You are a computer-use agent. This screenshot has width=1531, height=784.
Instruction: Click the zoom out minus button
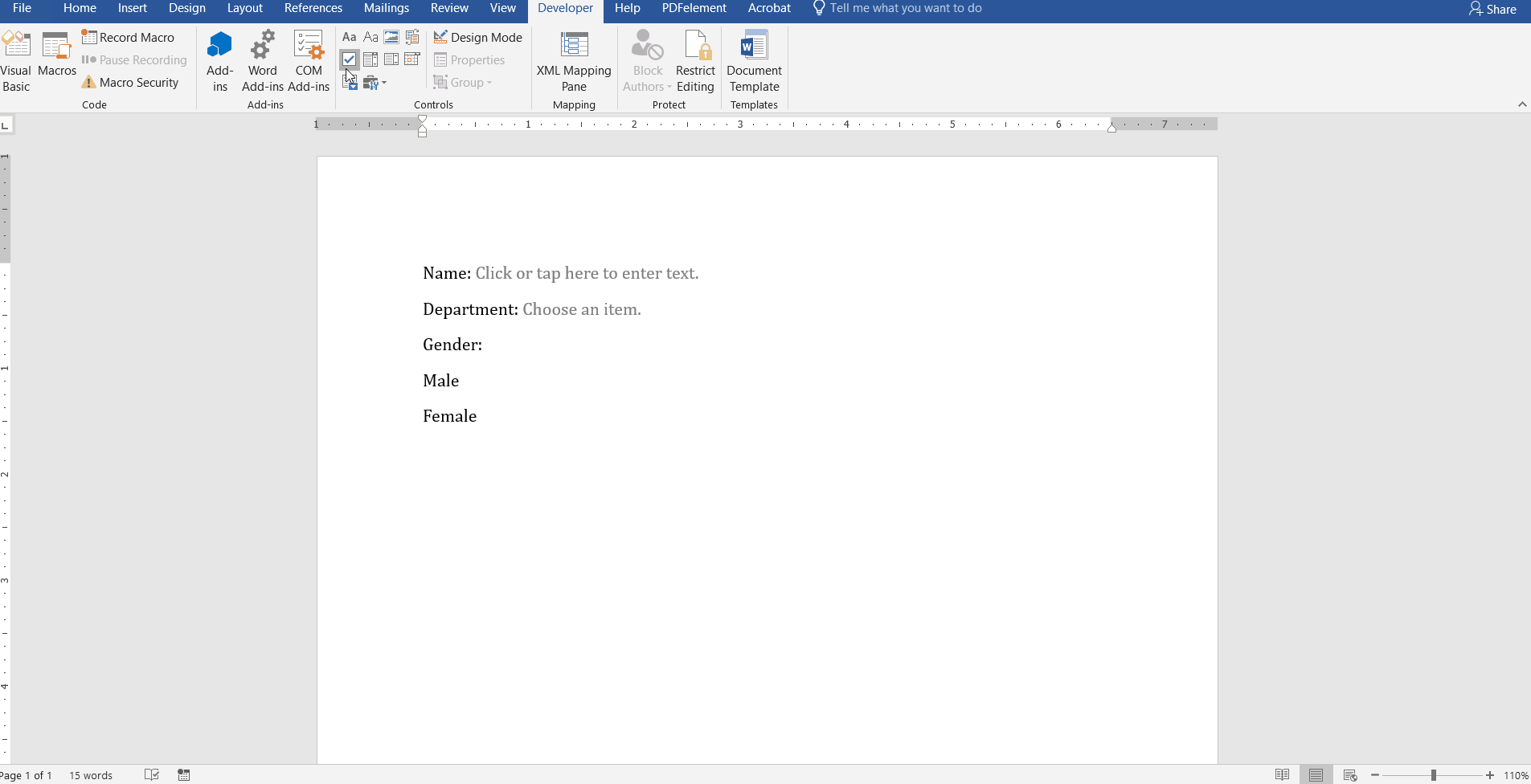tap(1375, 775)
